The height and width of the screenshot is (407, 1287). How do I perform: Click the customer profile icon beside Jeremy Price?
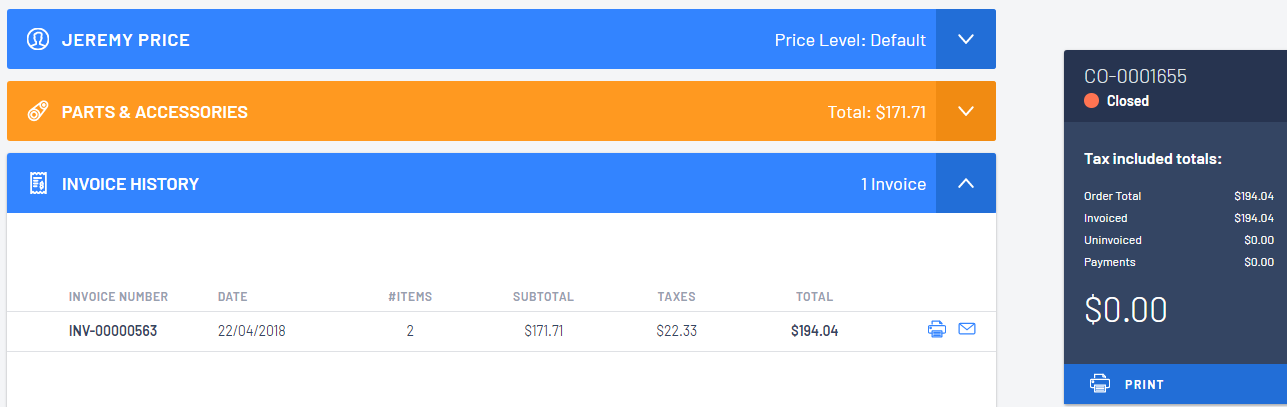38,40
